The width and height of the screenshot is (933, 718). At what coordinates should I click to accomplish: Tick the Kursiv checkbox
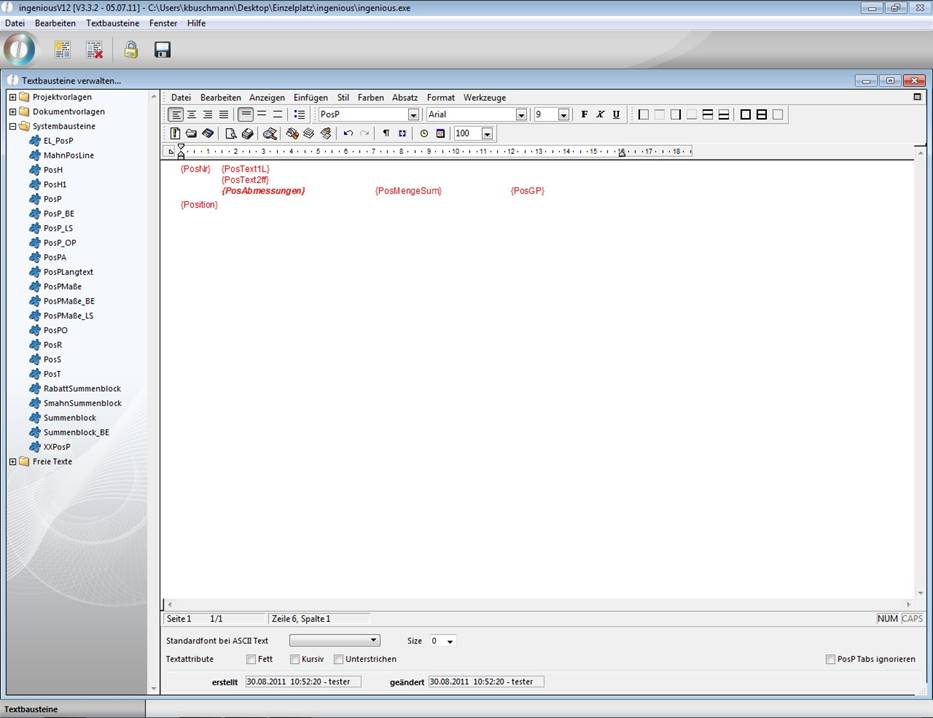click(295, 660)
